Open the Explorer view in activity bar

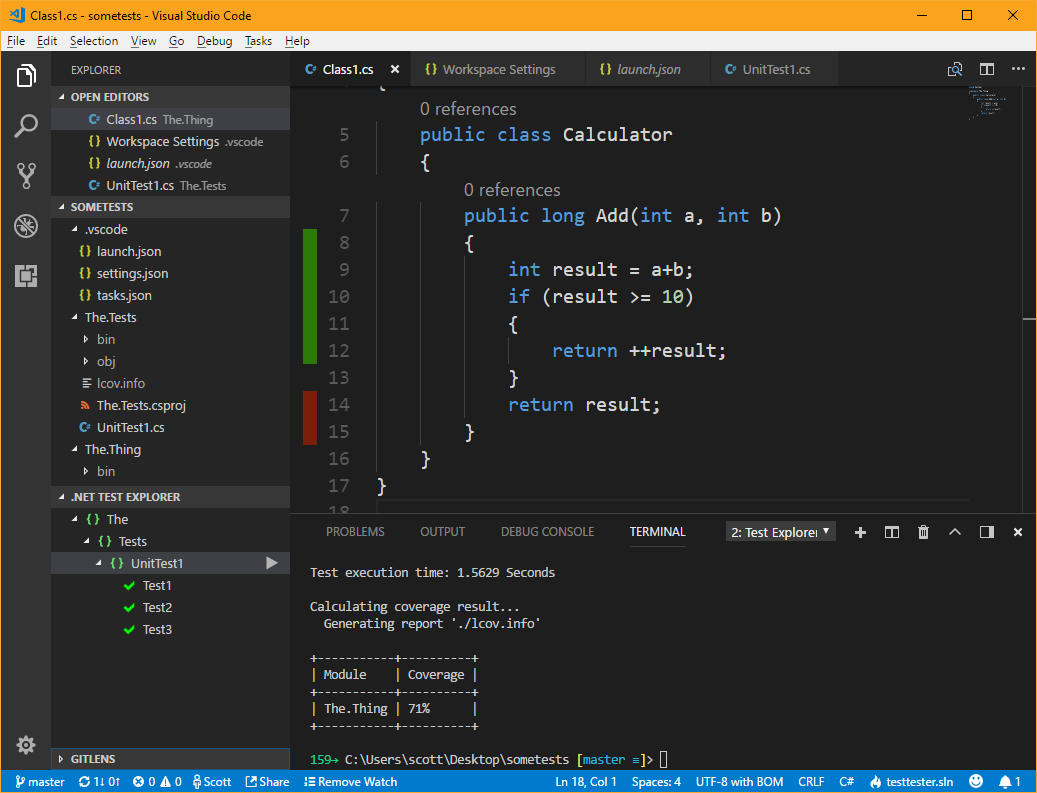(x=26, y=75)
